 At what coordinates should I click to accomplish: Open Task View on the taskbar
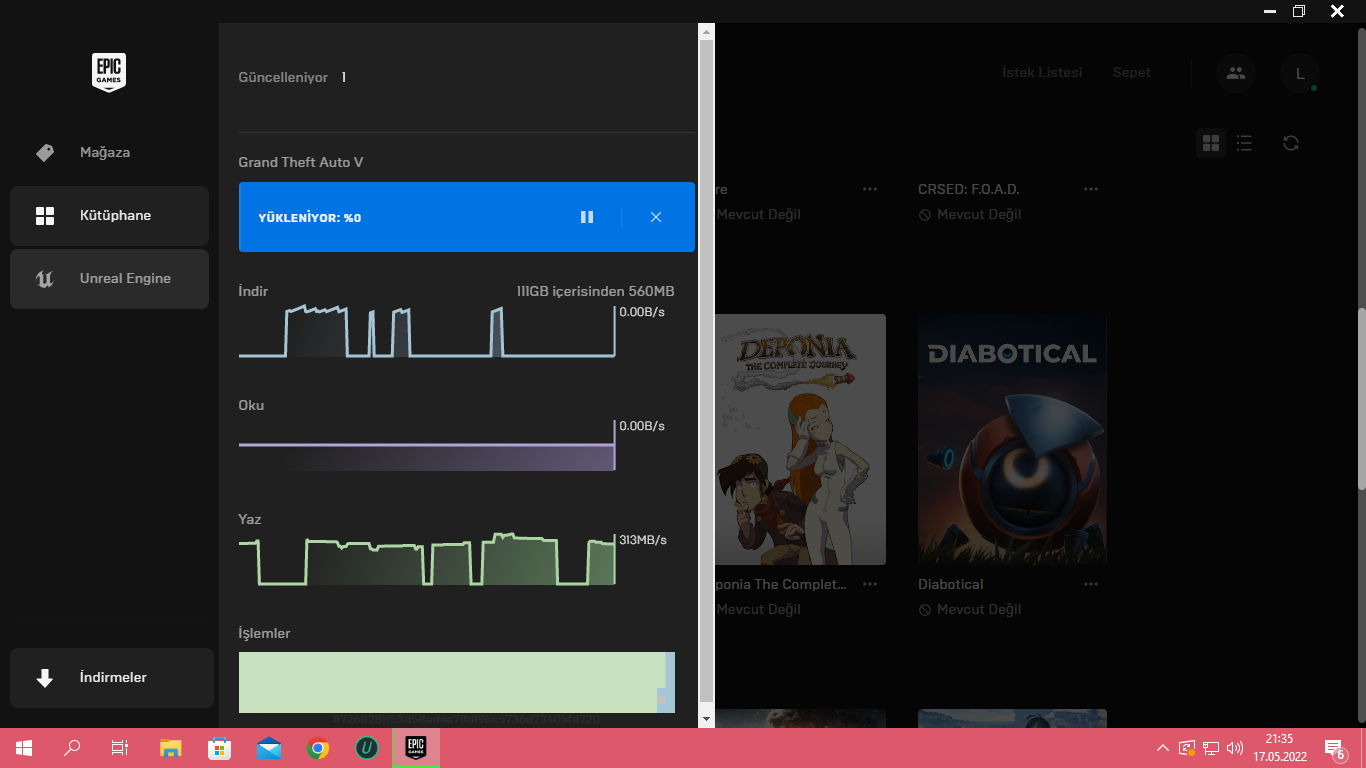pyautogui.click(x=120, y=748)
